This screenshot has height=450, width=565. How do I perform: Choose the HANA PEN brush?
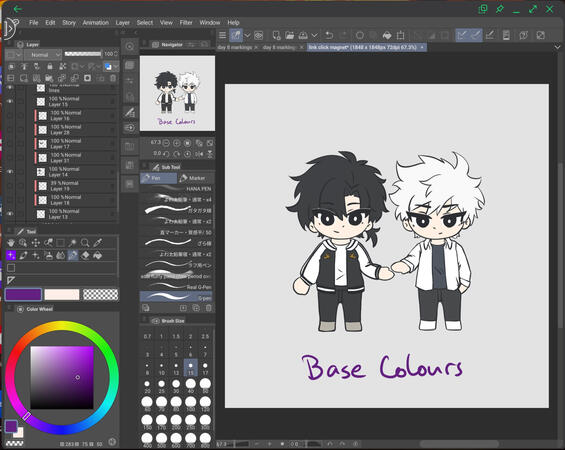(x=176, y=188)
